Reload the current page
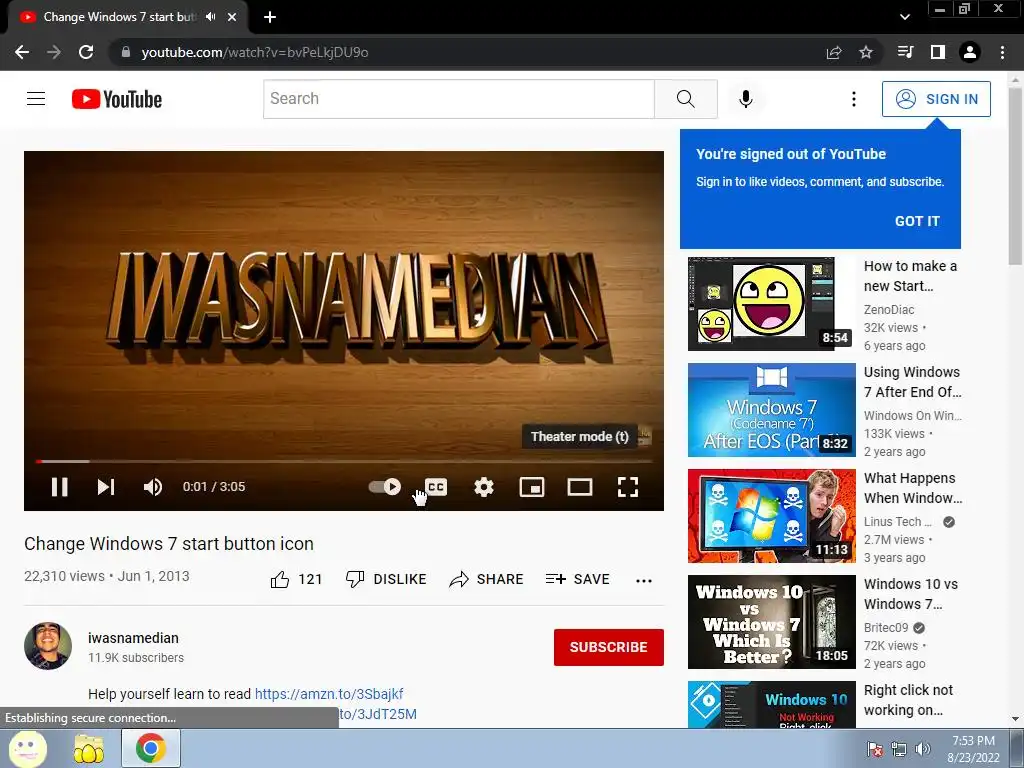 (x=86, y=52)
